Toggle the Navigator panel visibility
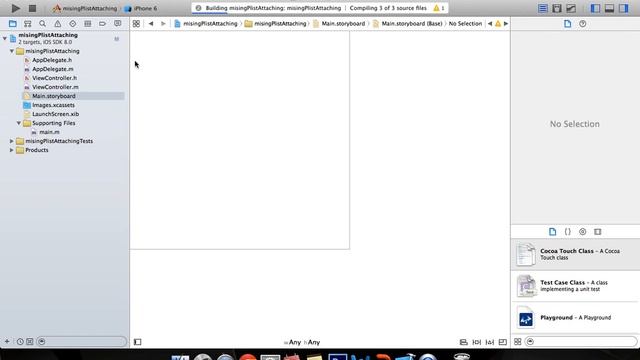This screenshot has height=360, width=640. tap(595, 8)
